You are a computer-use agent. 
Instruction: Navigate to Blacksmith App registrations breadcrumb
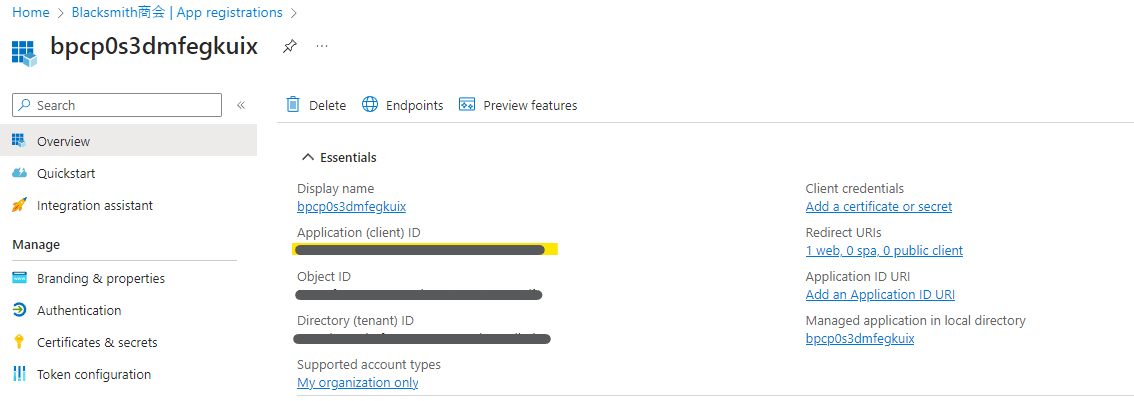(176, 13)
